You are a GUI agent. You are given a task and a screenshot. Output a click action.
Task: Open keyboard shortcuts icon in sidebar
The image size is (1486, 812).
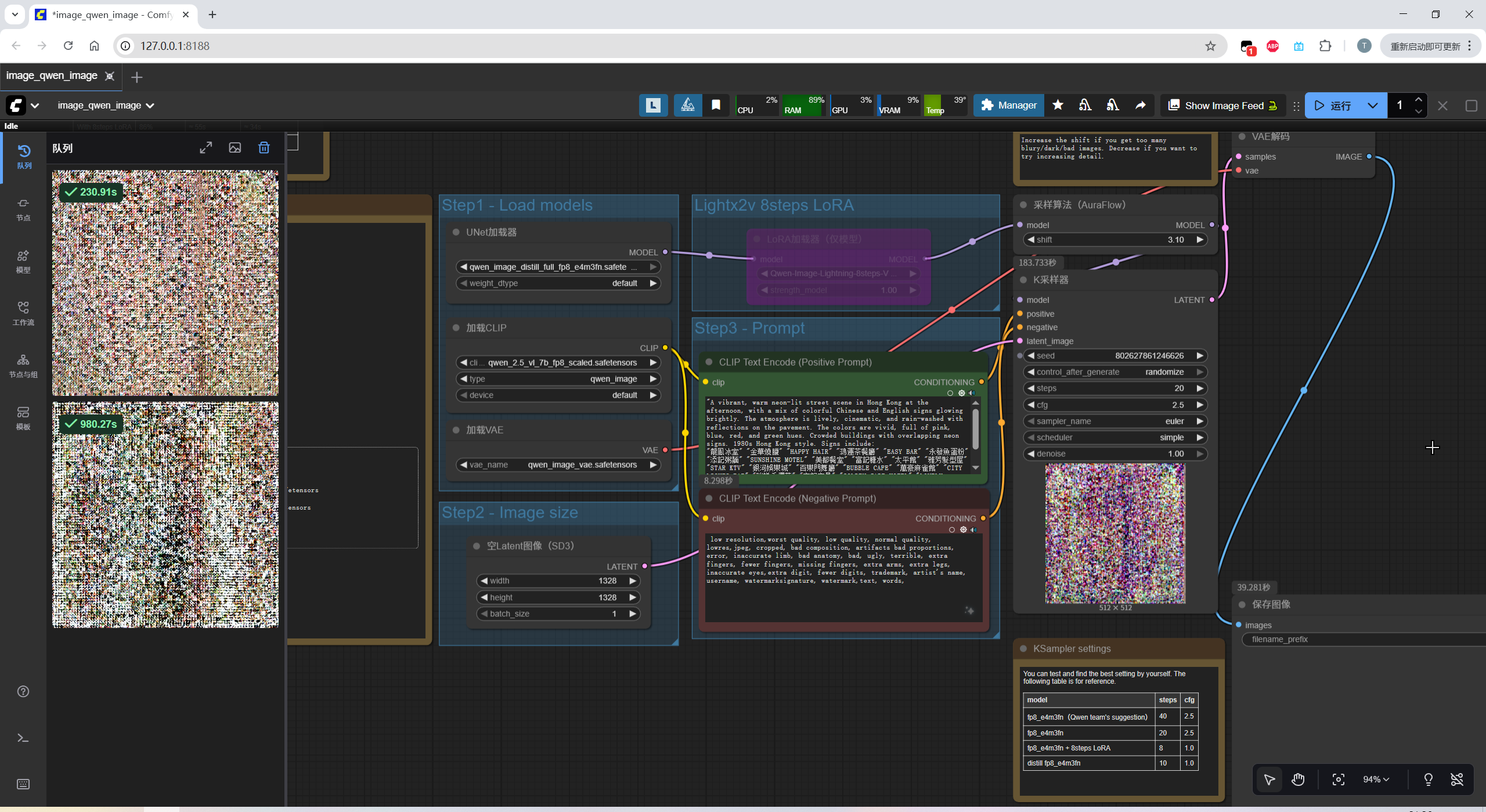pyautogui.click(x=23, y=784)
